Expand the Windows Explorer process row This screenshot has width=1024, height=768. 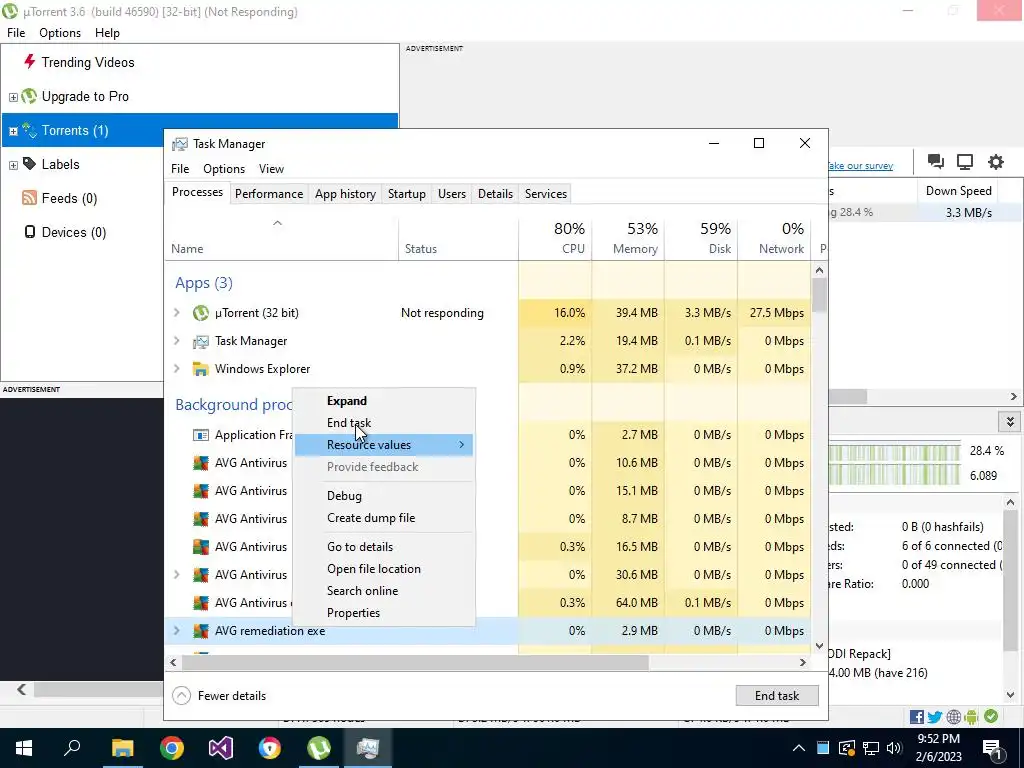coord(176,369)
